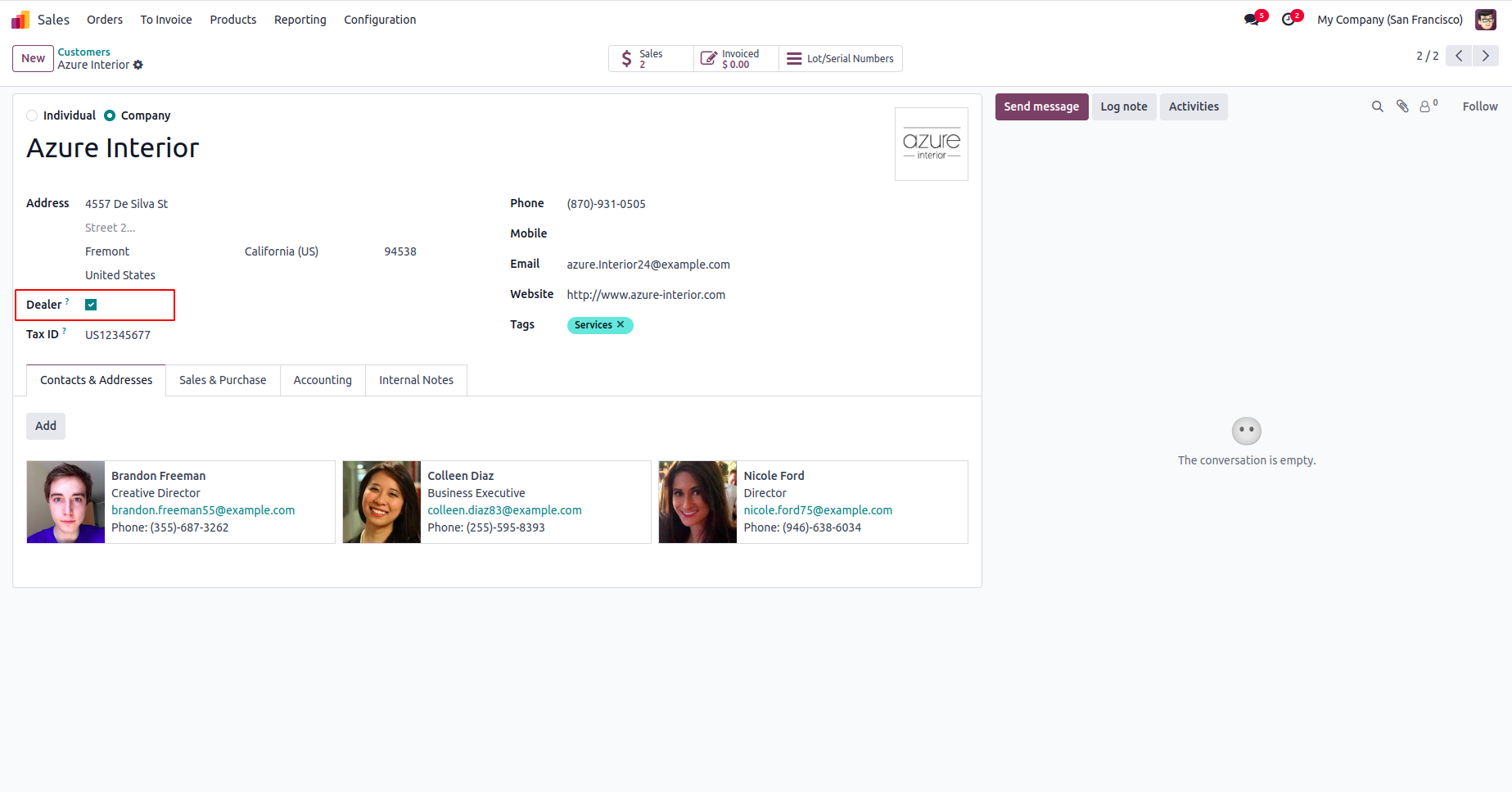This screenshot has height=792, width=1512.
Task: Open Nicole Ford contact name
Action: [774, 476]
